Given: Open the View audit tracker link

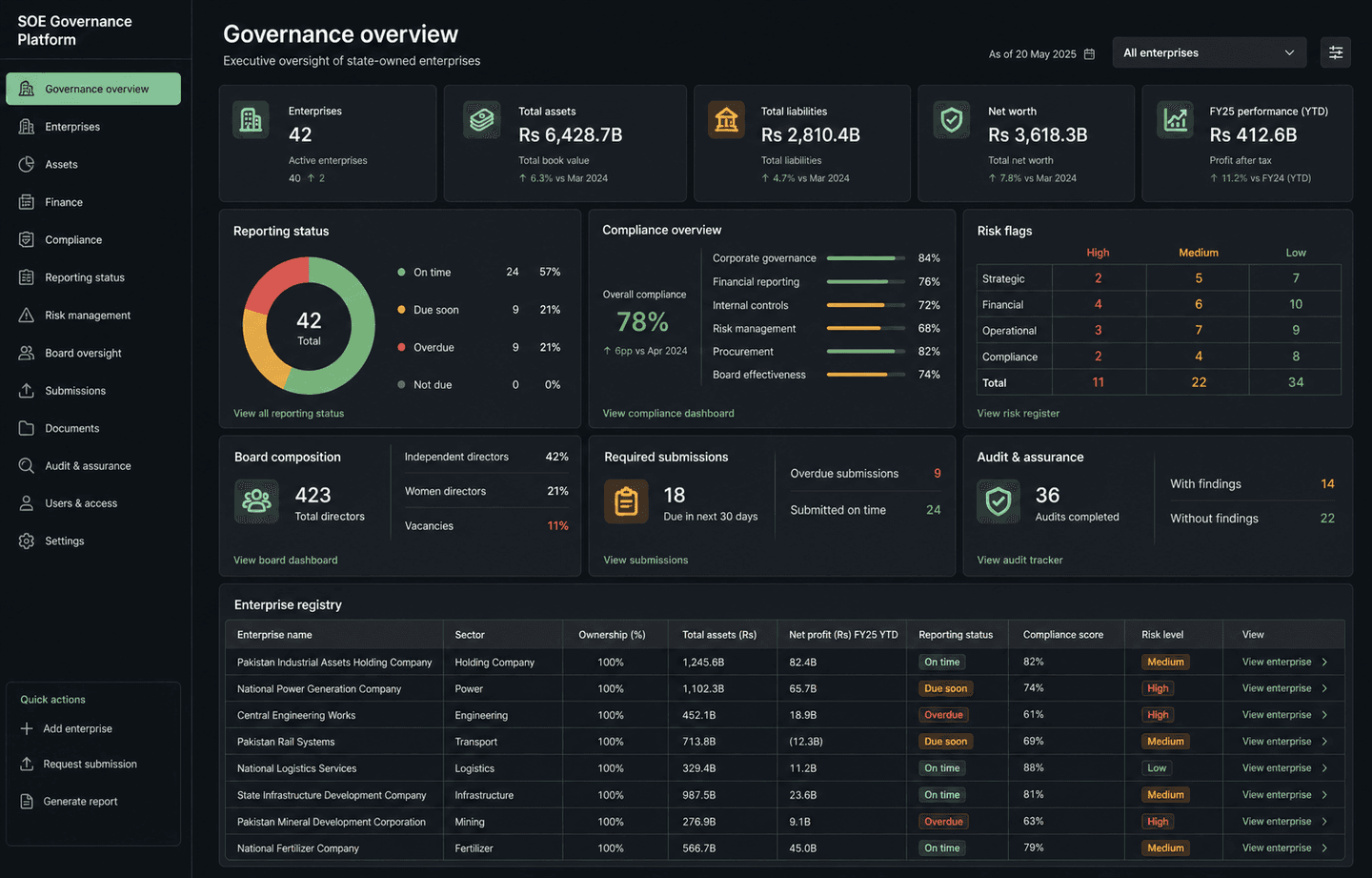Looking at the screenshot, I should pos(1019,561).
